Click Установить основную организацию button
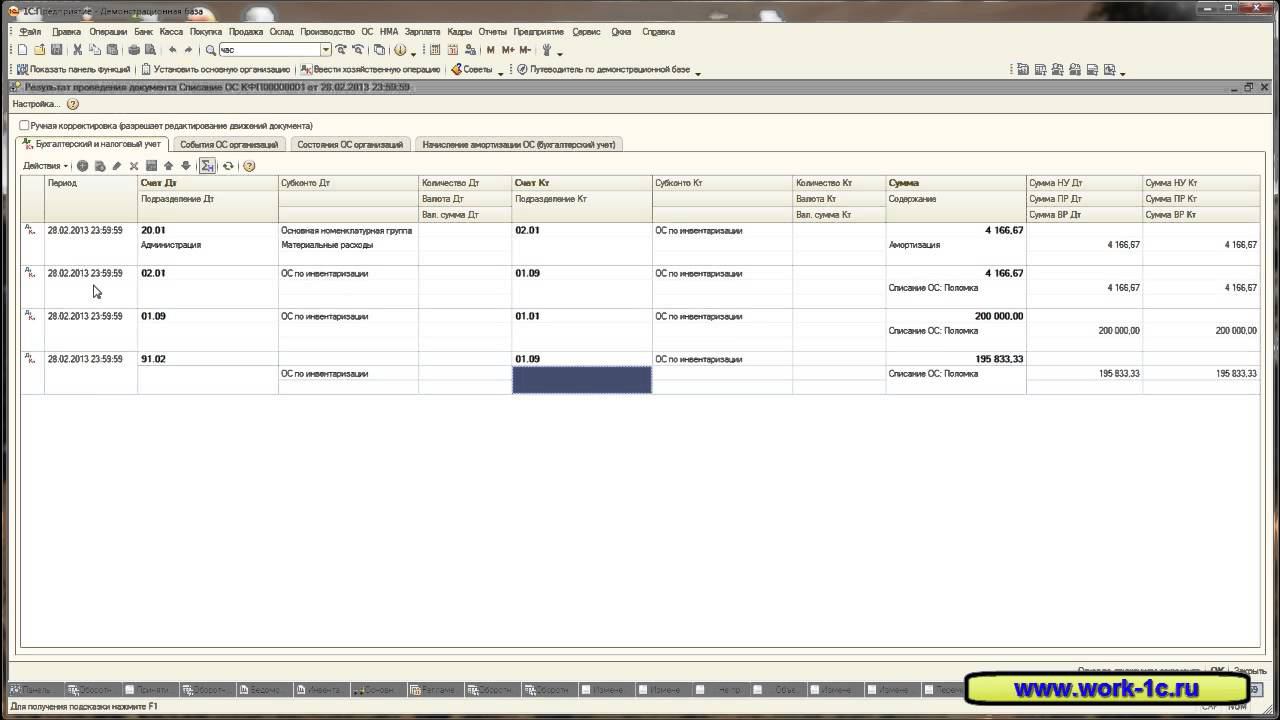The height and width of the screenshot is (720, 1280). pos(215,70)
